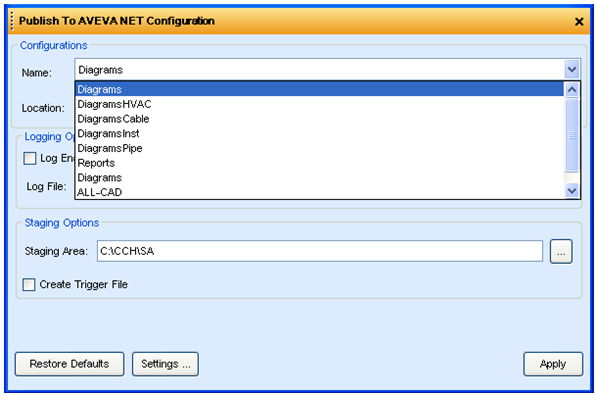The width and height of the screenshot is (596, 396).
Task: Click the list scrollbar down arrow
Action: (572, 190)
